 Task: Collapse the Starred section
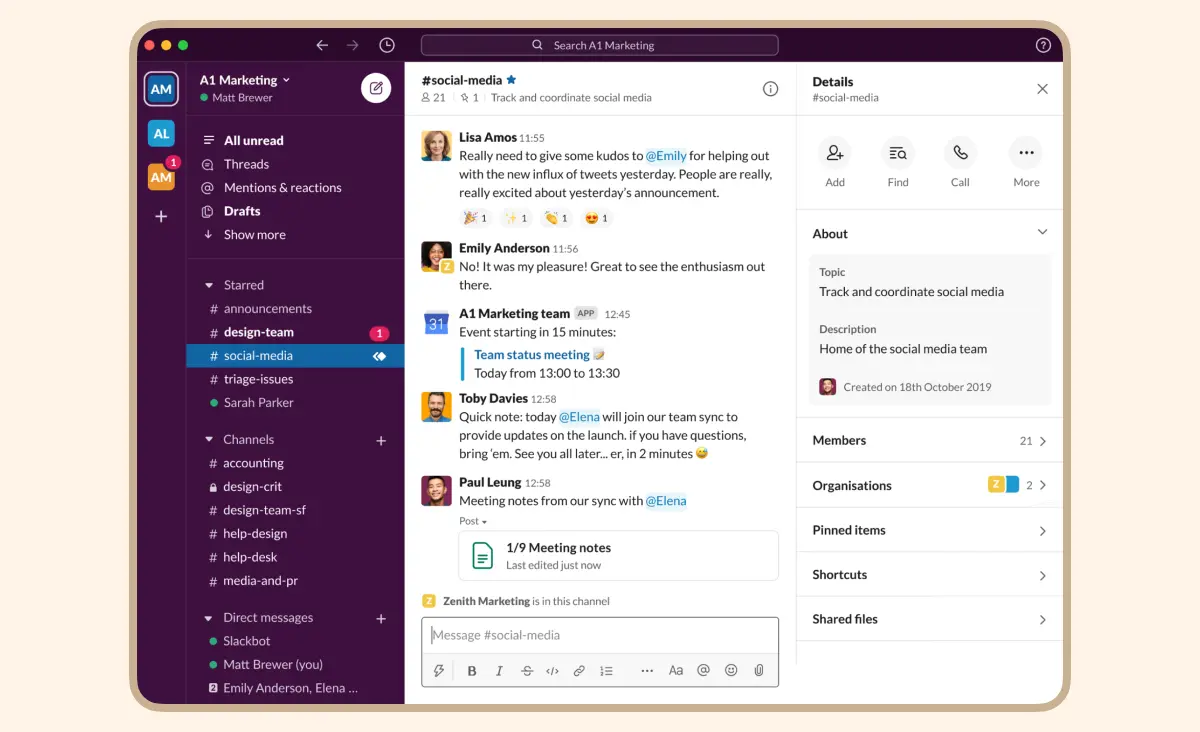pyautogui.click(x=209, y=285)
